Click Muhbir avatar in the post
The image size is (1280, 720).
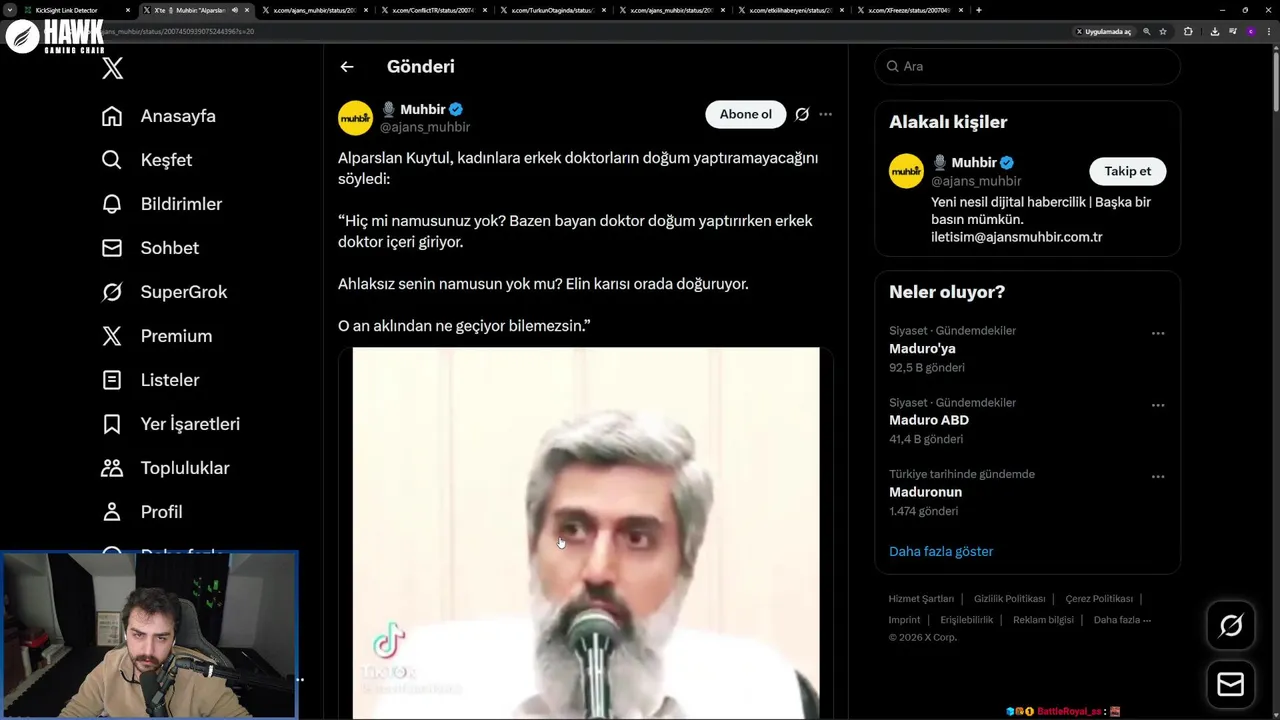click(355, 118)
